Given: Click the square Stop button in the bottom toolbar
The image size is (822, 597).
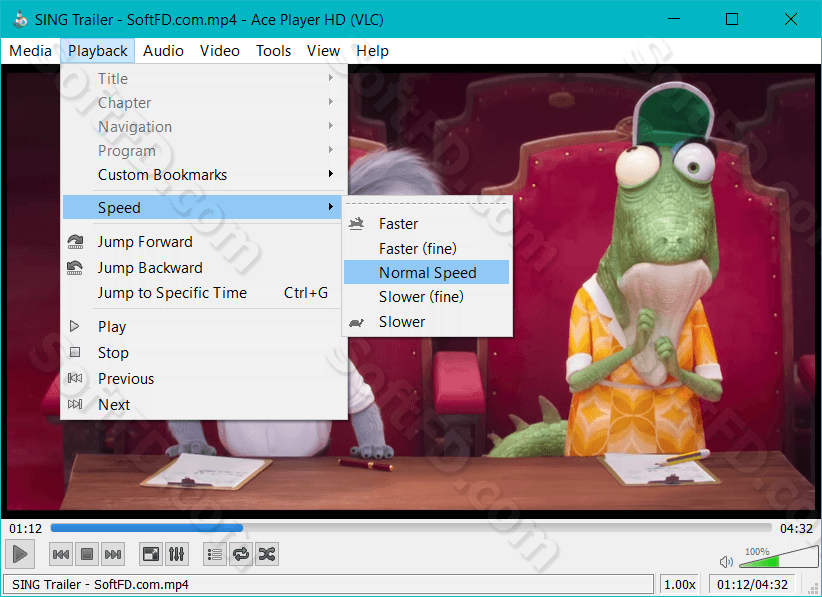Looking at the screenshot, I should [87, 554].
